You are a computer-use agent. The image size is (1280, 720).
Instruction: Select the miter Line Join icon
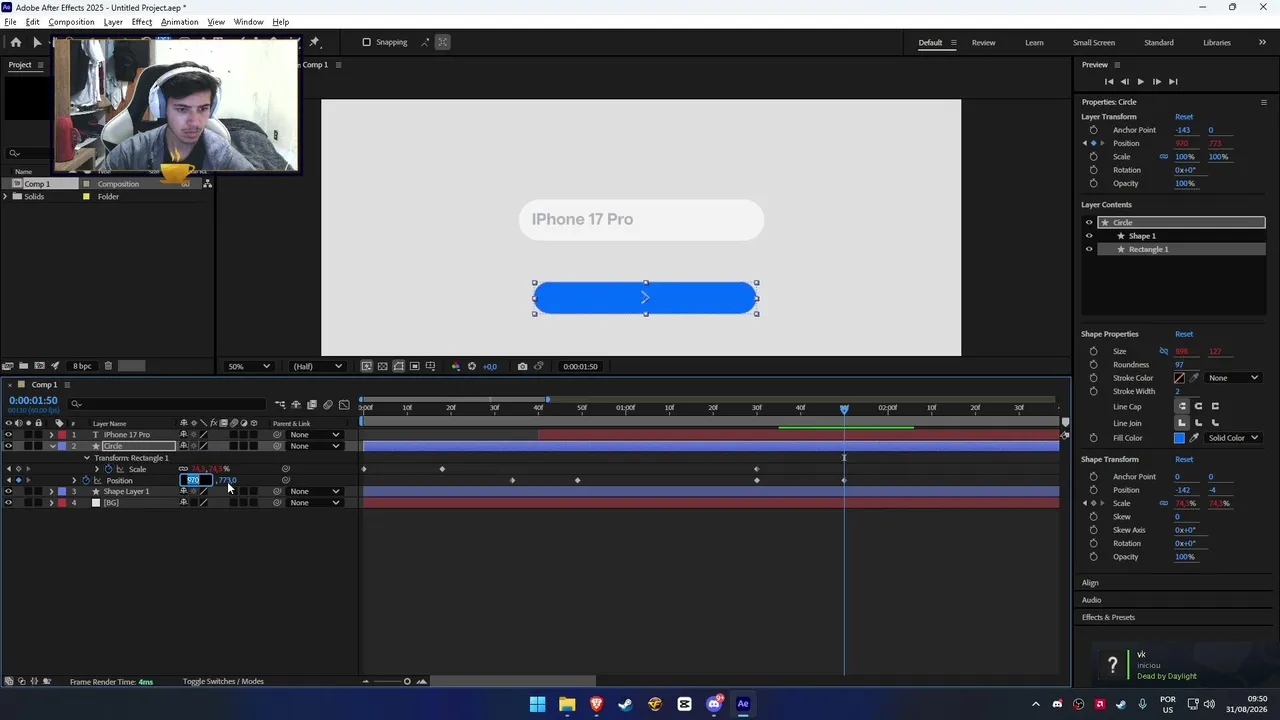[x=1183, y=423]
